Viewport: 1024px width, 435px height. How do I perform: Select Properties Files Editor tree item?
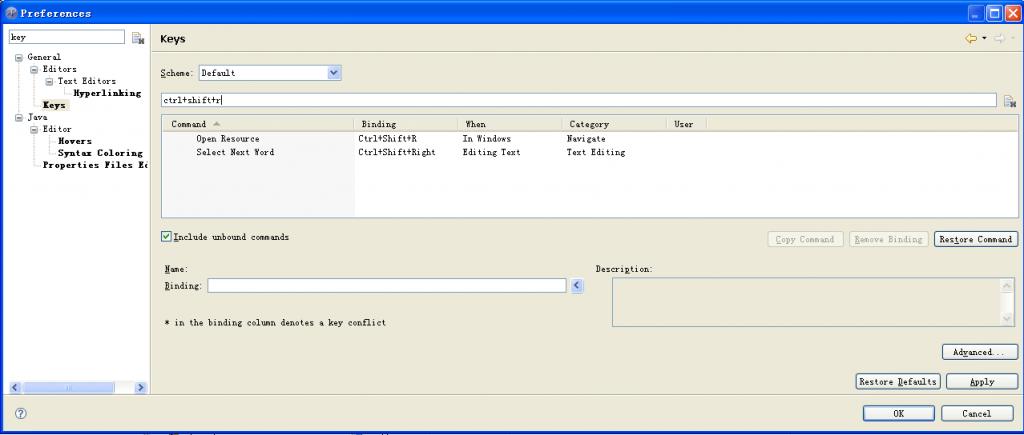(x=95, y=165)
